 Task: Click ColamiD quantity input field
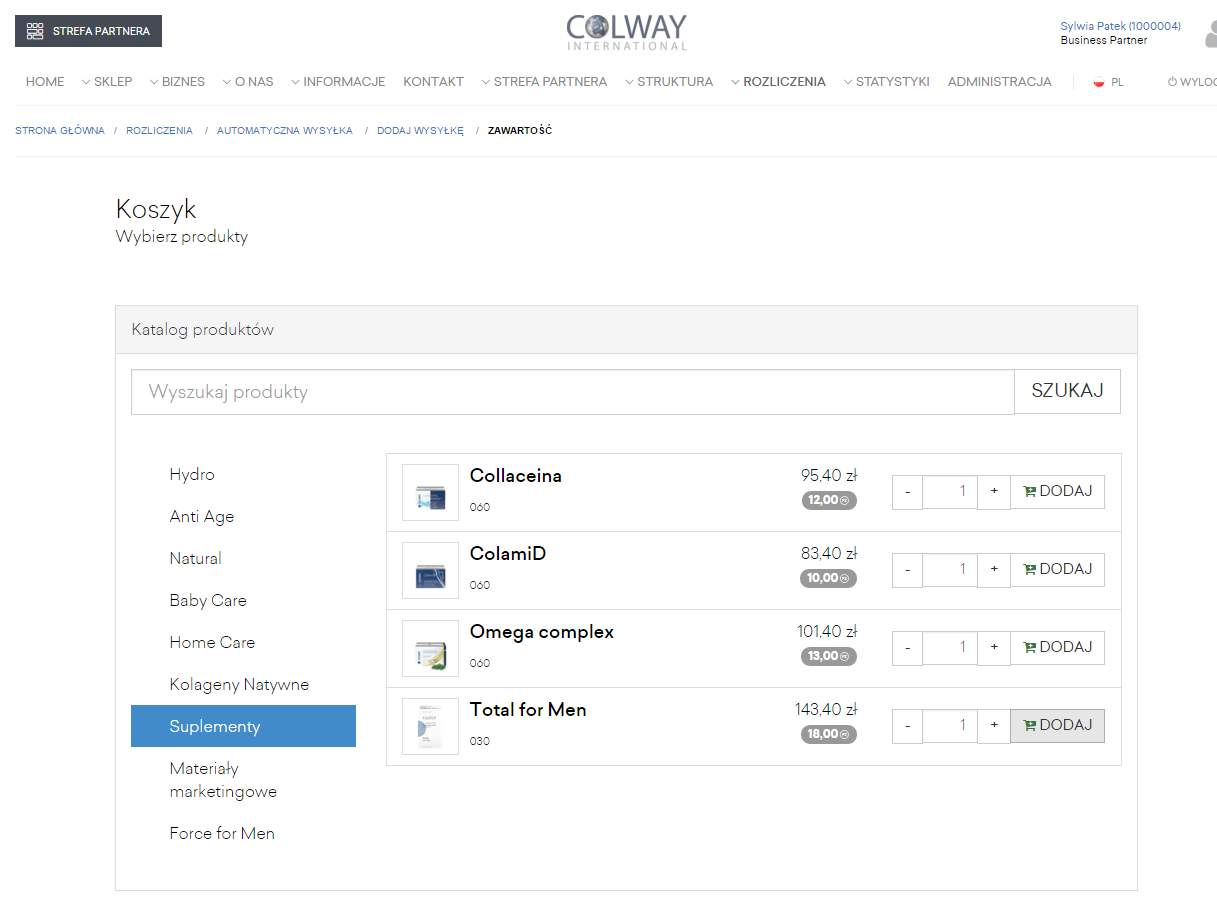coord(950,570)
